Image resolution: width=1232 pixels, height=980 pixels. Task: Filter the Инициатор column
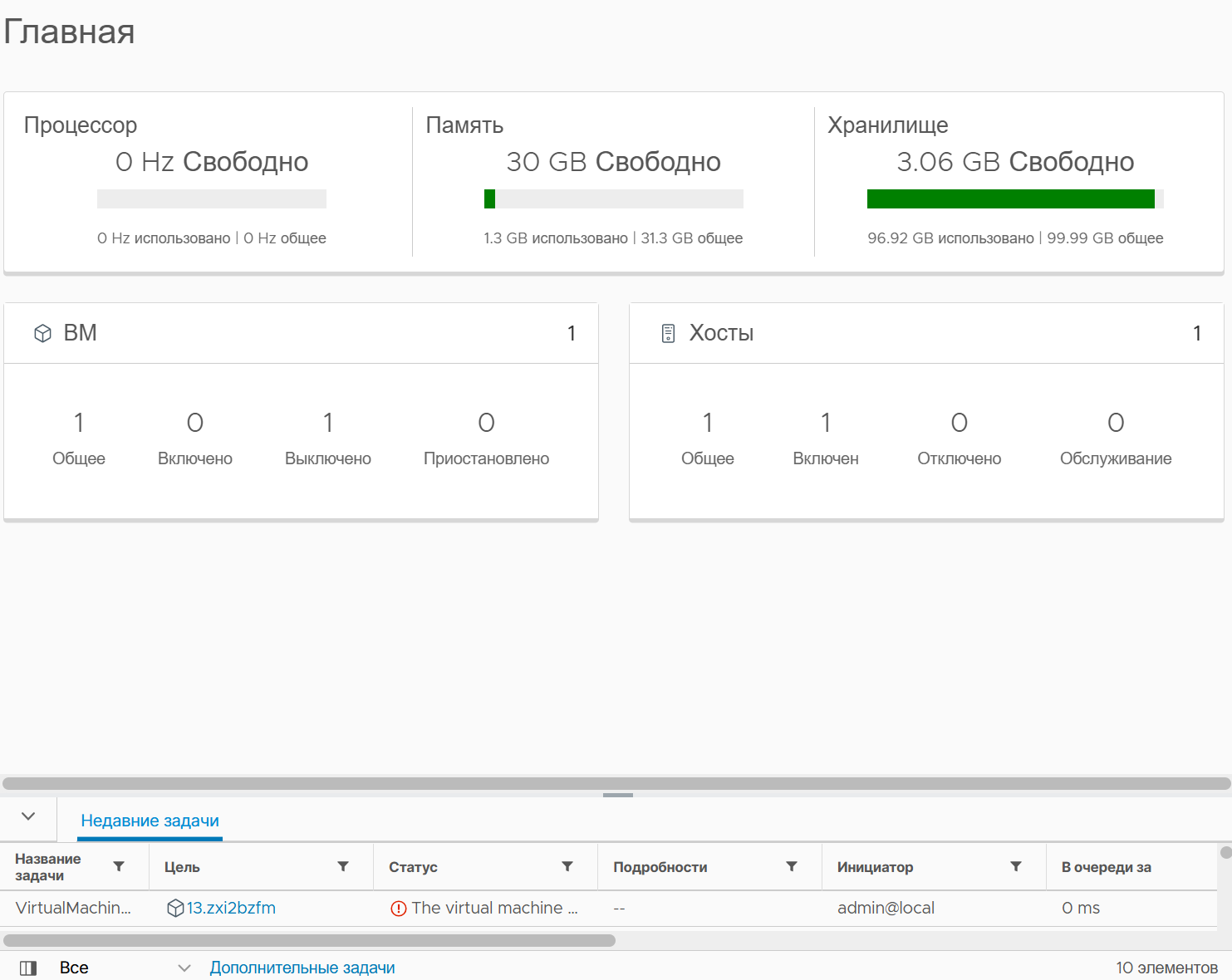(1016, 866)
